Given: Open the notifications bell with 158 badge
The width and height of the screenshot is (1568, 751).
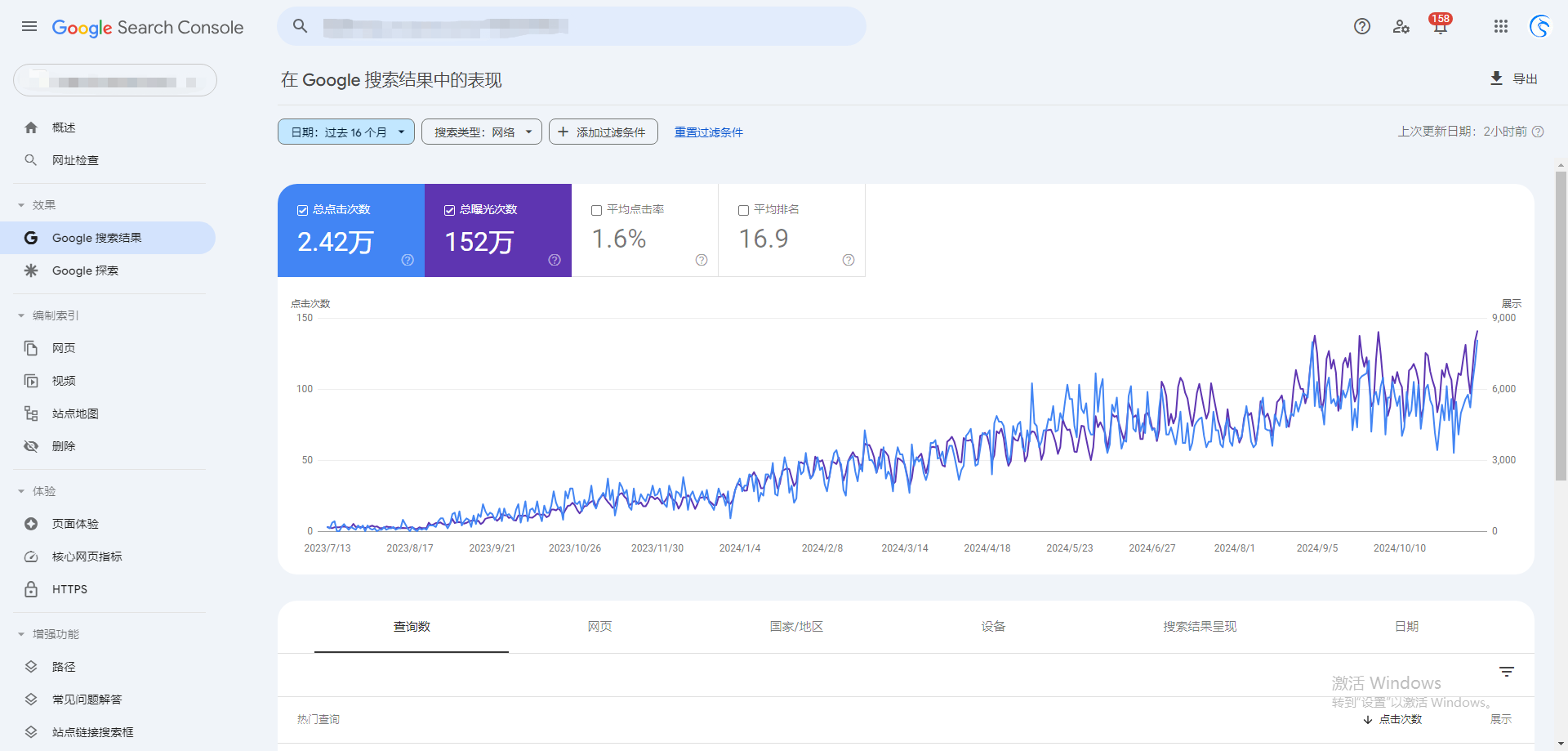Looking at the screenshot, I should point(1440,26).
